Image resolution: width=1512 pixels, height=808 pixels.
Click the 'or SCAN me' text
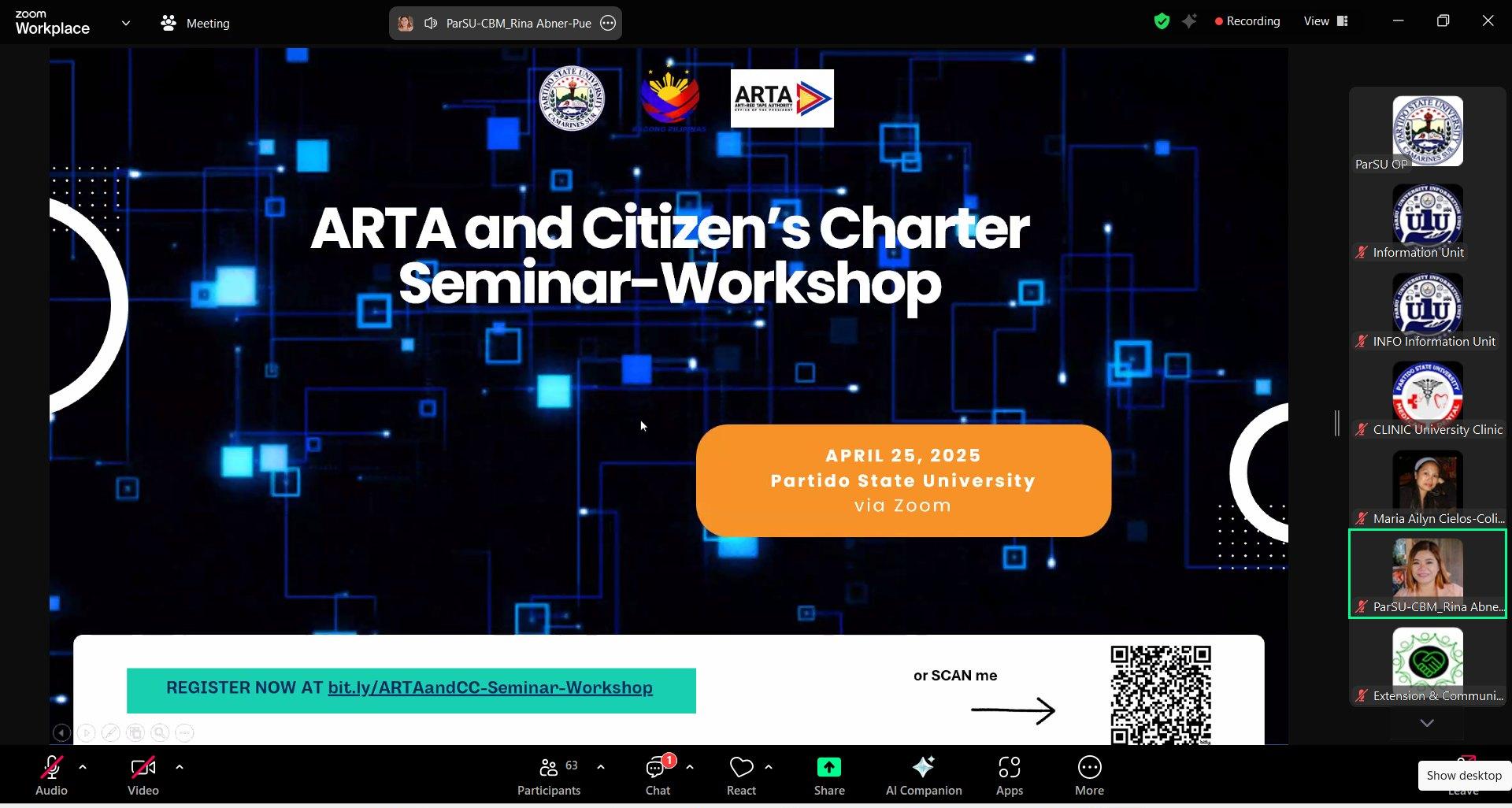(955, 676)
